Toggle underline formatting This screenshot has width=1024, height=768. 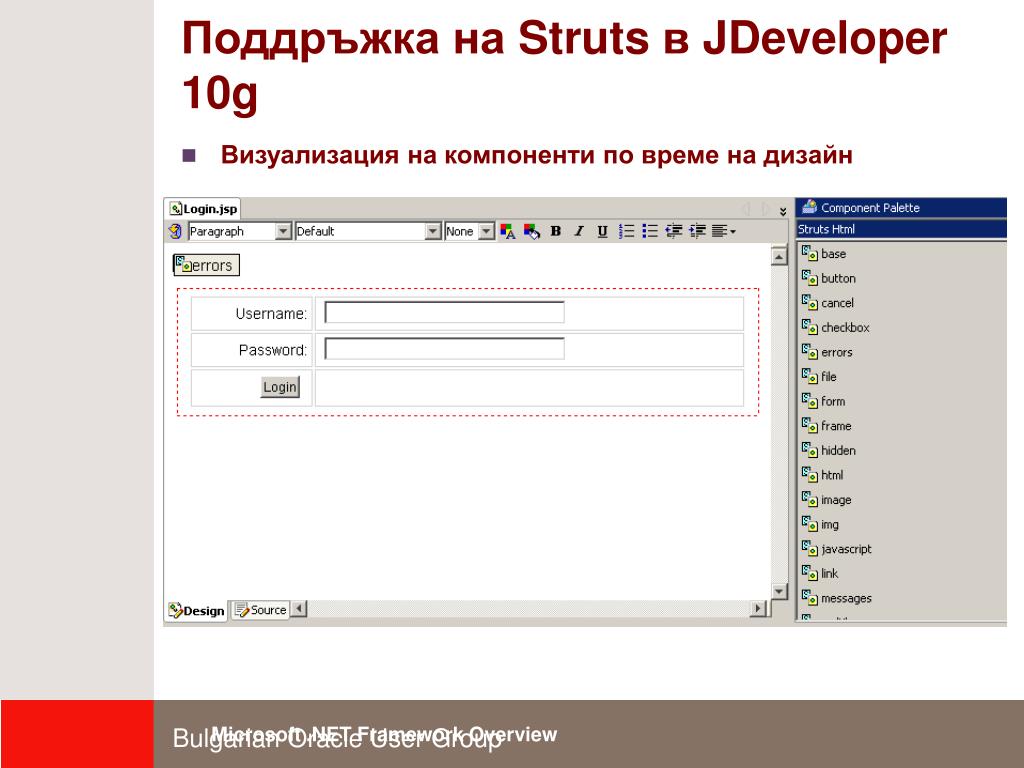(x=602, y=231)
